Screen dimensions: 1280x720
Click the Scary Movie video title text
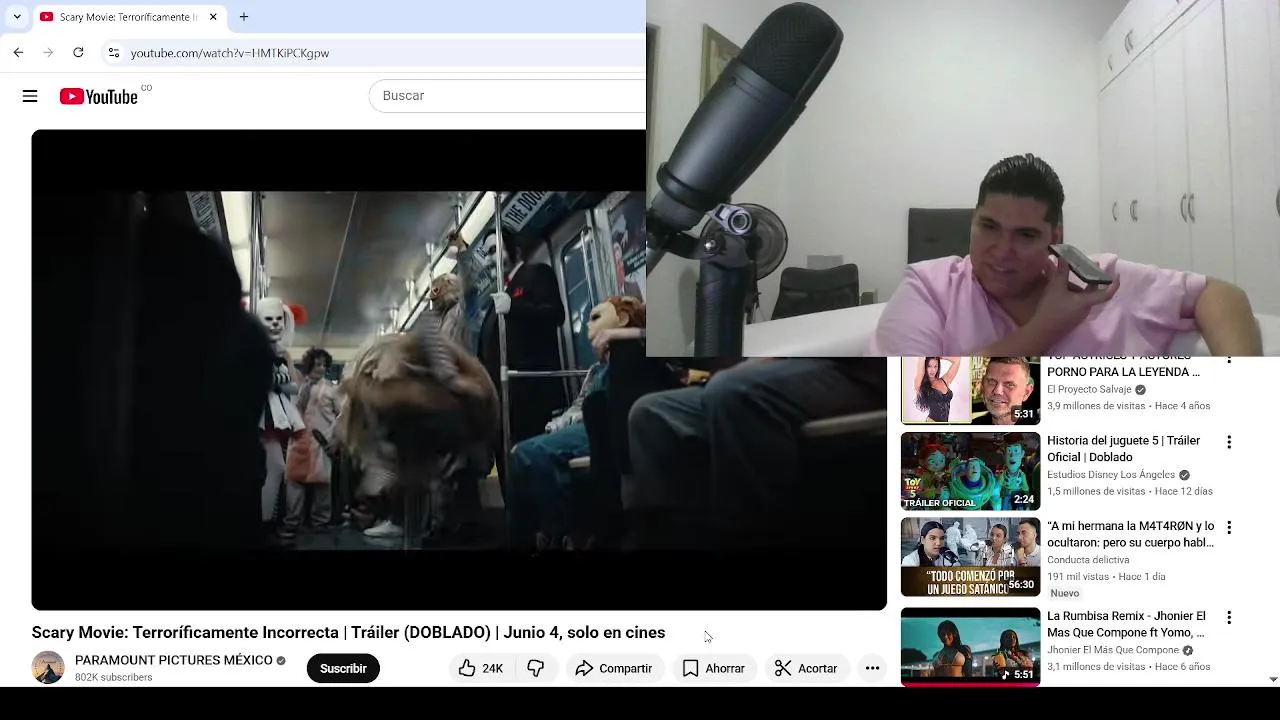pos(348,632)
